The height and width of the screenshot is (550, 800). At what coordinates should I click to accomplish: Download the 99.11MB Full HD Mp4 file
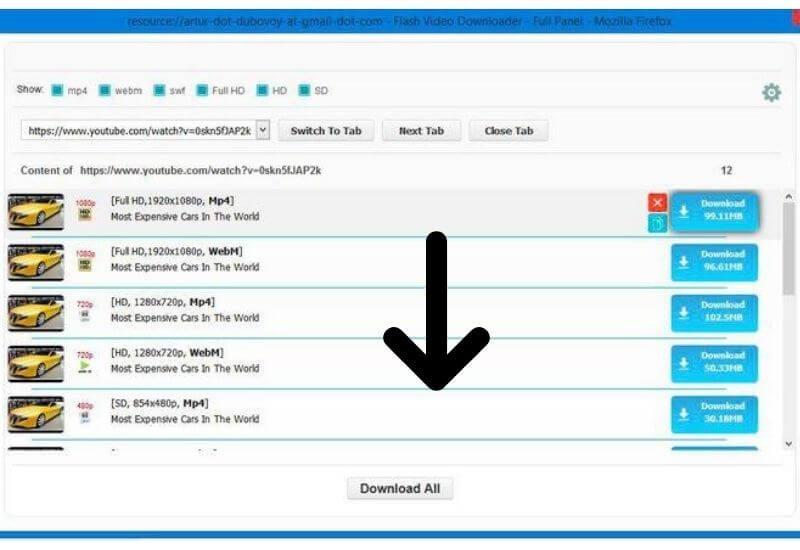point(713,210)
